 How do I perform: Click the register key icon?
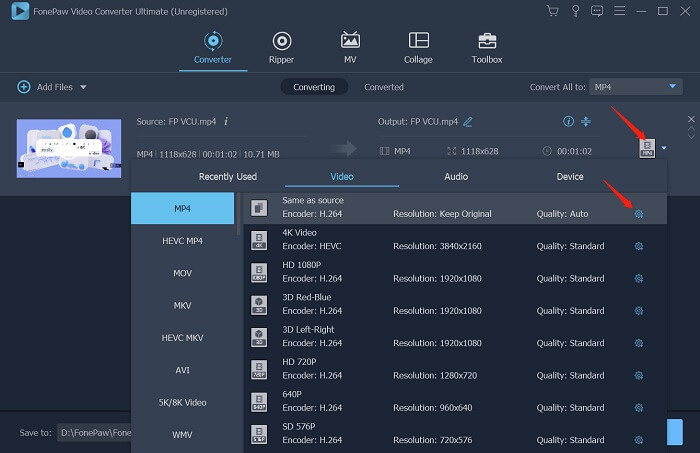click(575, 11)
